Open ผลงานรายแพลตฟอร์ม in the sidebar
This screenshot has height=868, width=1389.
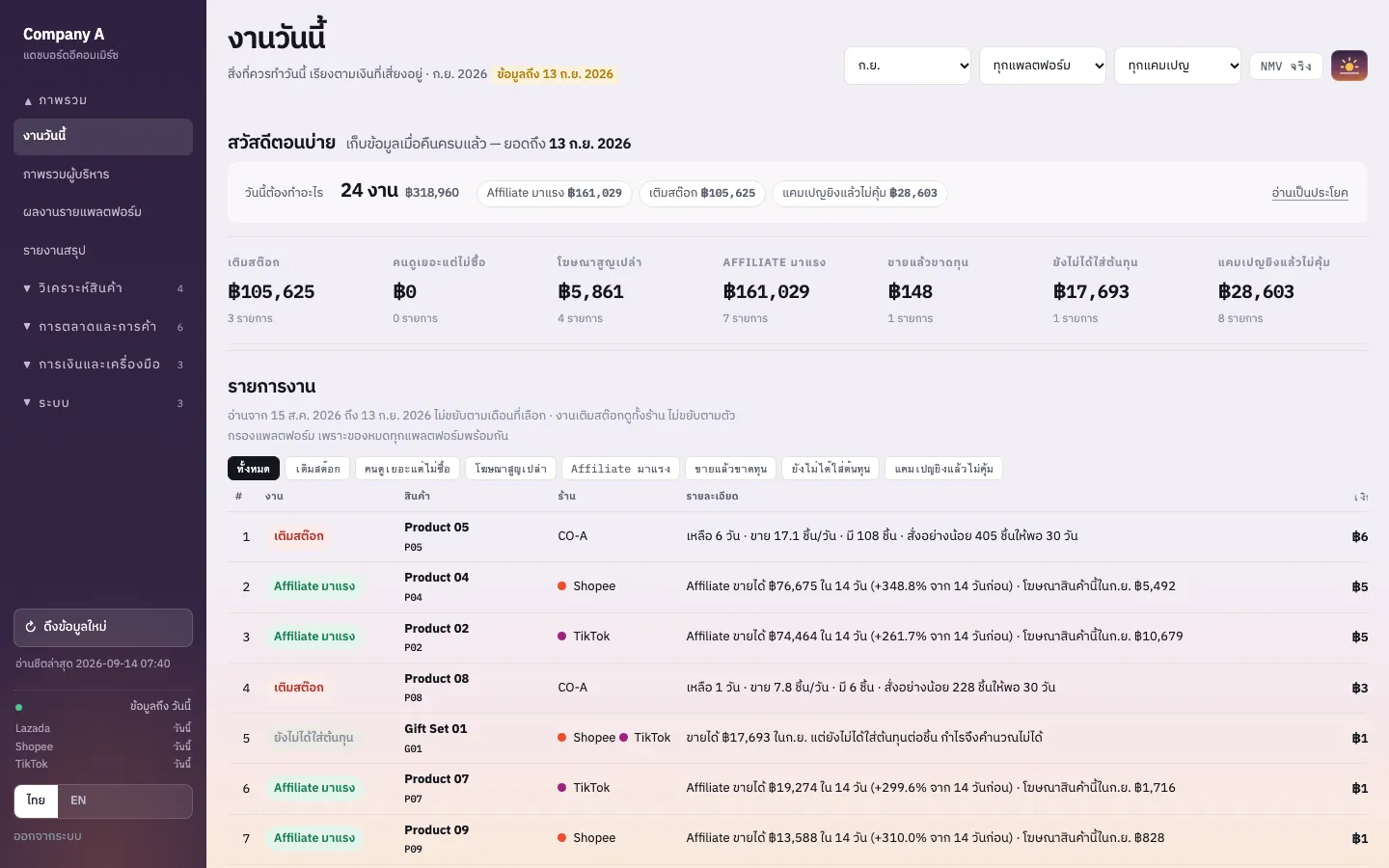tap(103, 212)
